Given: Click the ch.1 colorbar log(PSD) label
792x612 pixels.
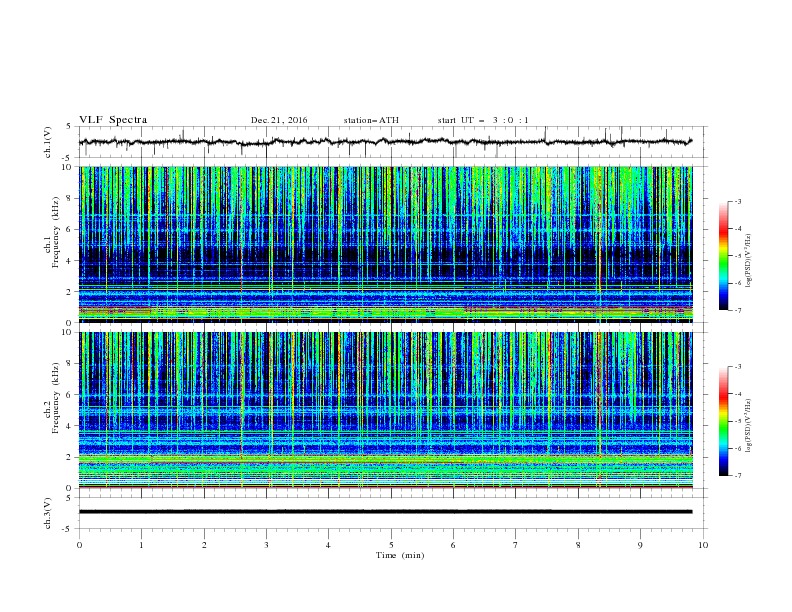Looking at the screenshot, I should click(x=748, y=261).
